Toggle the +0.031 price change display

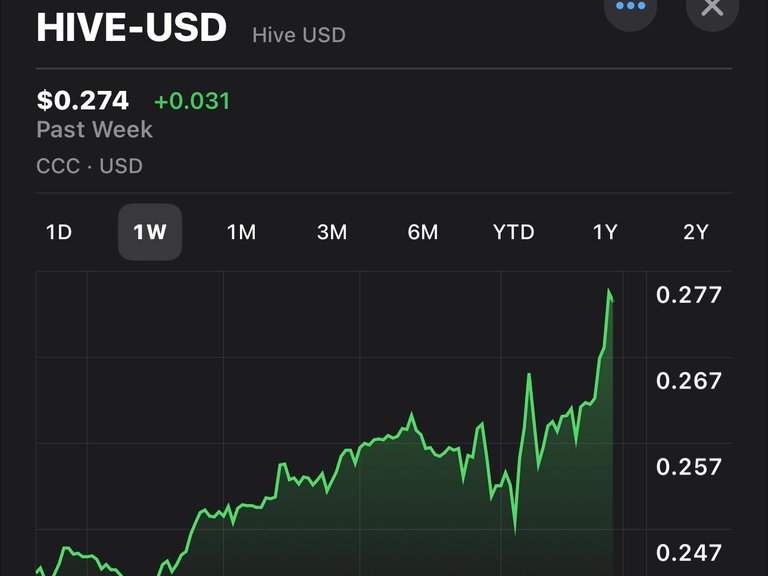pos(192,101)
